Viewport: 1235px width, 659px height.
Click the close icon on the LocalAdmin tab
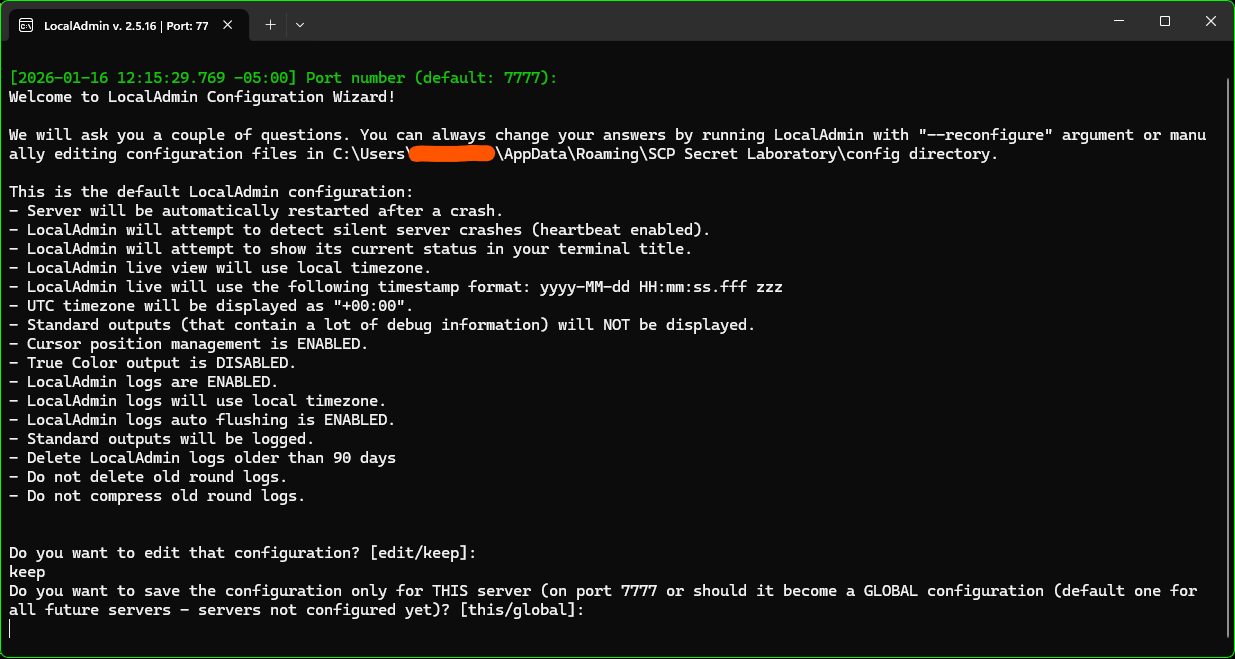pyautogui.click(x=226, y=24)
